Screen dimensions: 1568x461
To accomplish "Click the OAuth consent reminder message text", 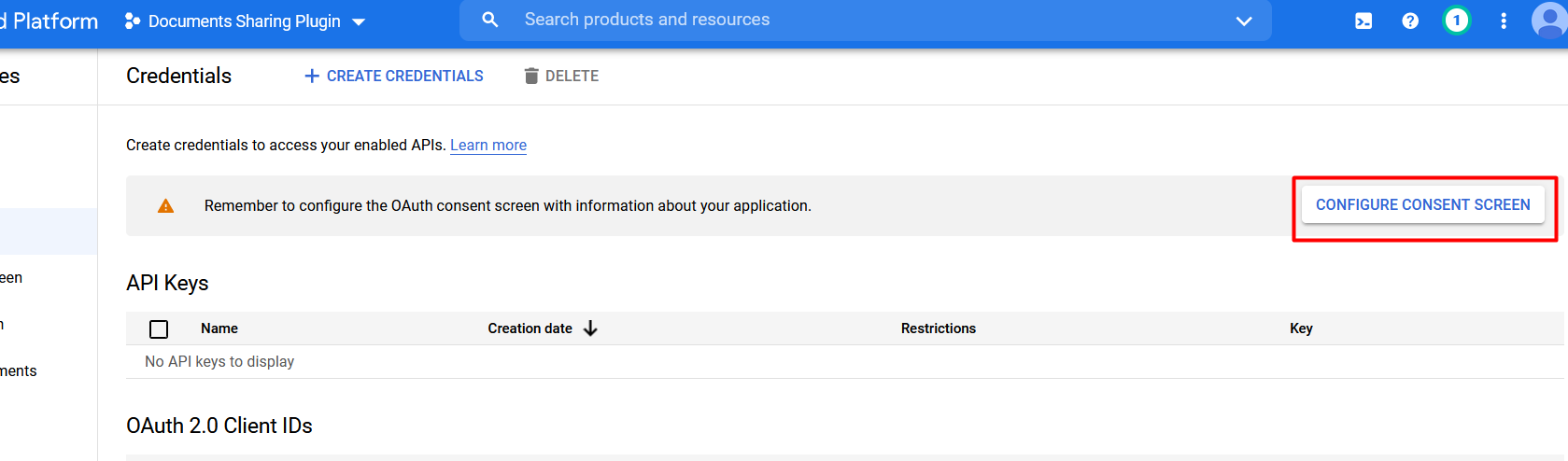I will click(x=508, y=205).
